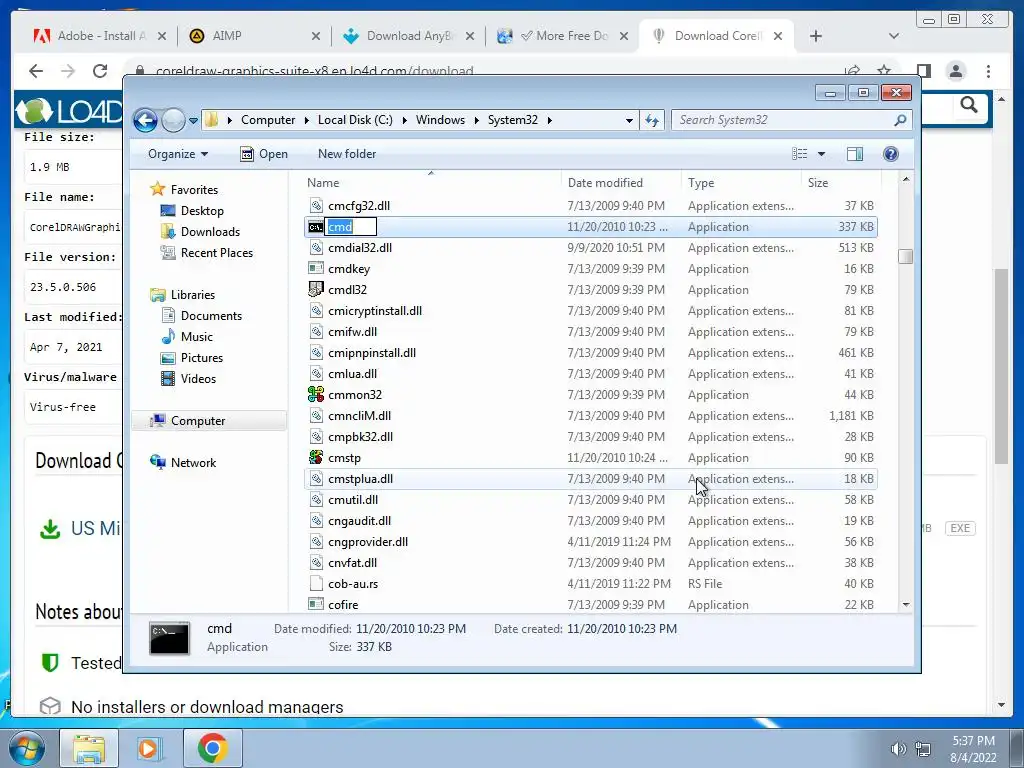Screen dimensions: 1024x768
Task: Click Windows breadcrumb in address bar
Action: [x=440, y=120]
